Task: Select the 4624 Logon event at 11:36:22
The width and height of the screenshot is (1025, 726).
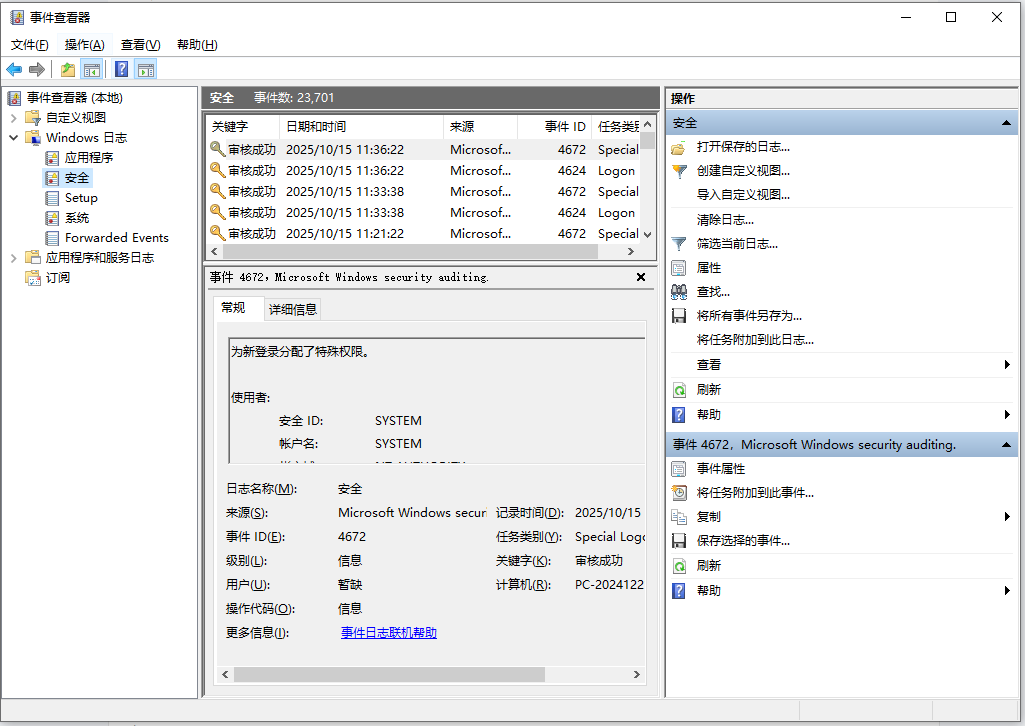Action: click(423, 171)
